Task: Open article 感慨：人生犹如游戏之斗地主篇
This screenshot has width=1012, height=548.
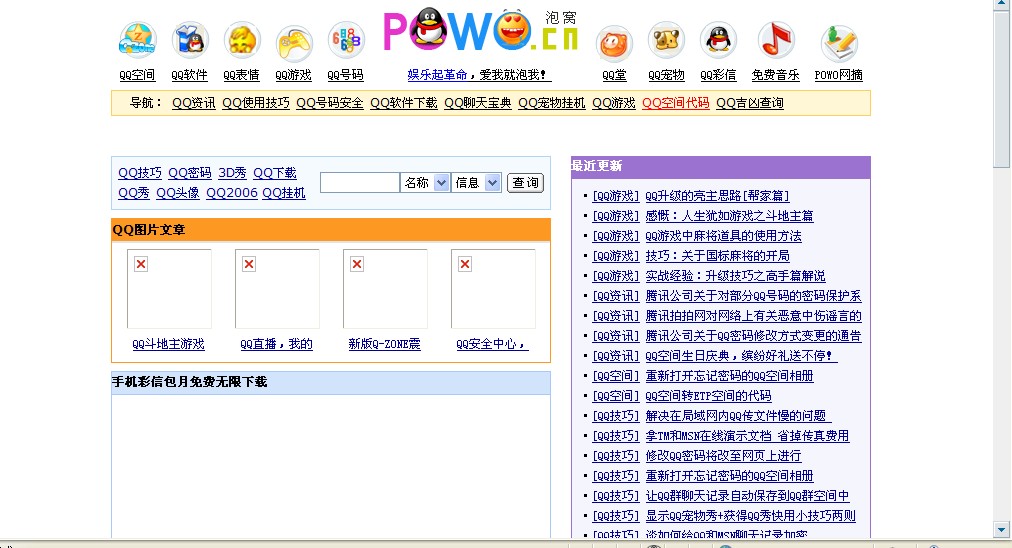Action: [x=729, y=216]
